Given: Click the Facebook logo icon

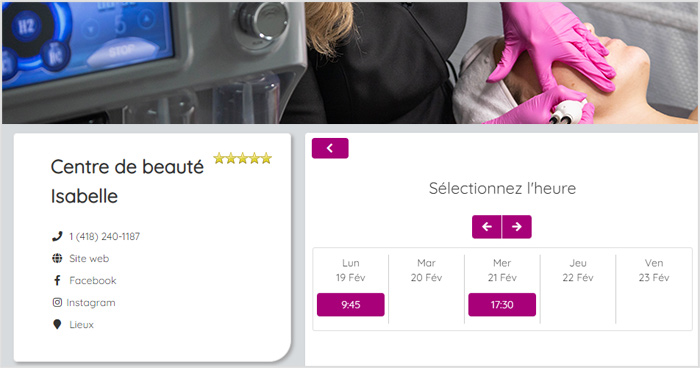Looking at the screenshot, I should point(57,280).
